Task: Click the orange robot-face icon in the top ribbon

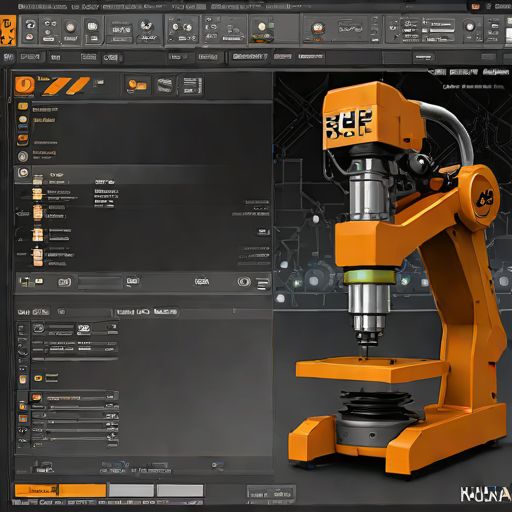Action: pos(318,28)
